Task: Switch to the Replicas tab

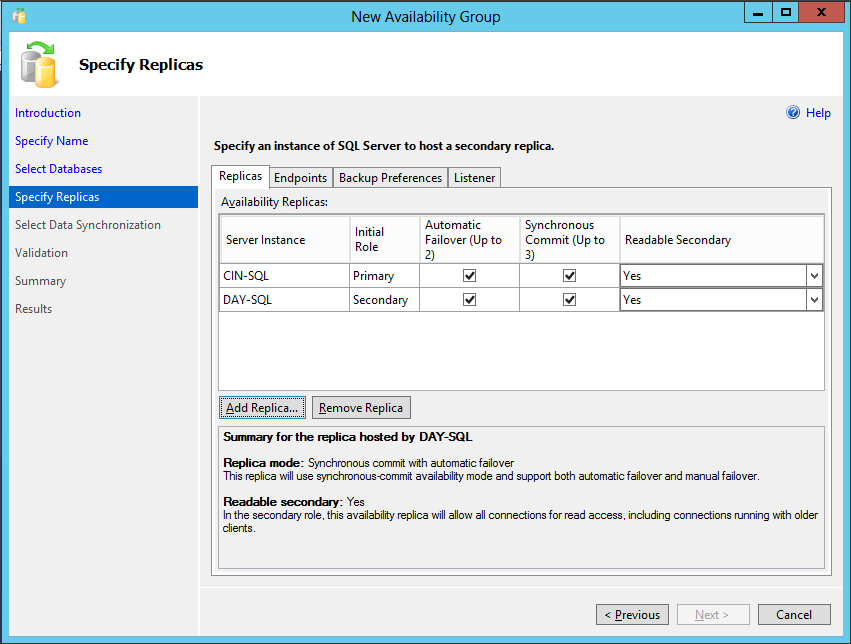Action: (240, 176)
